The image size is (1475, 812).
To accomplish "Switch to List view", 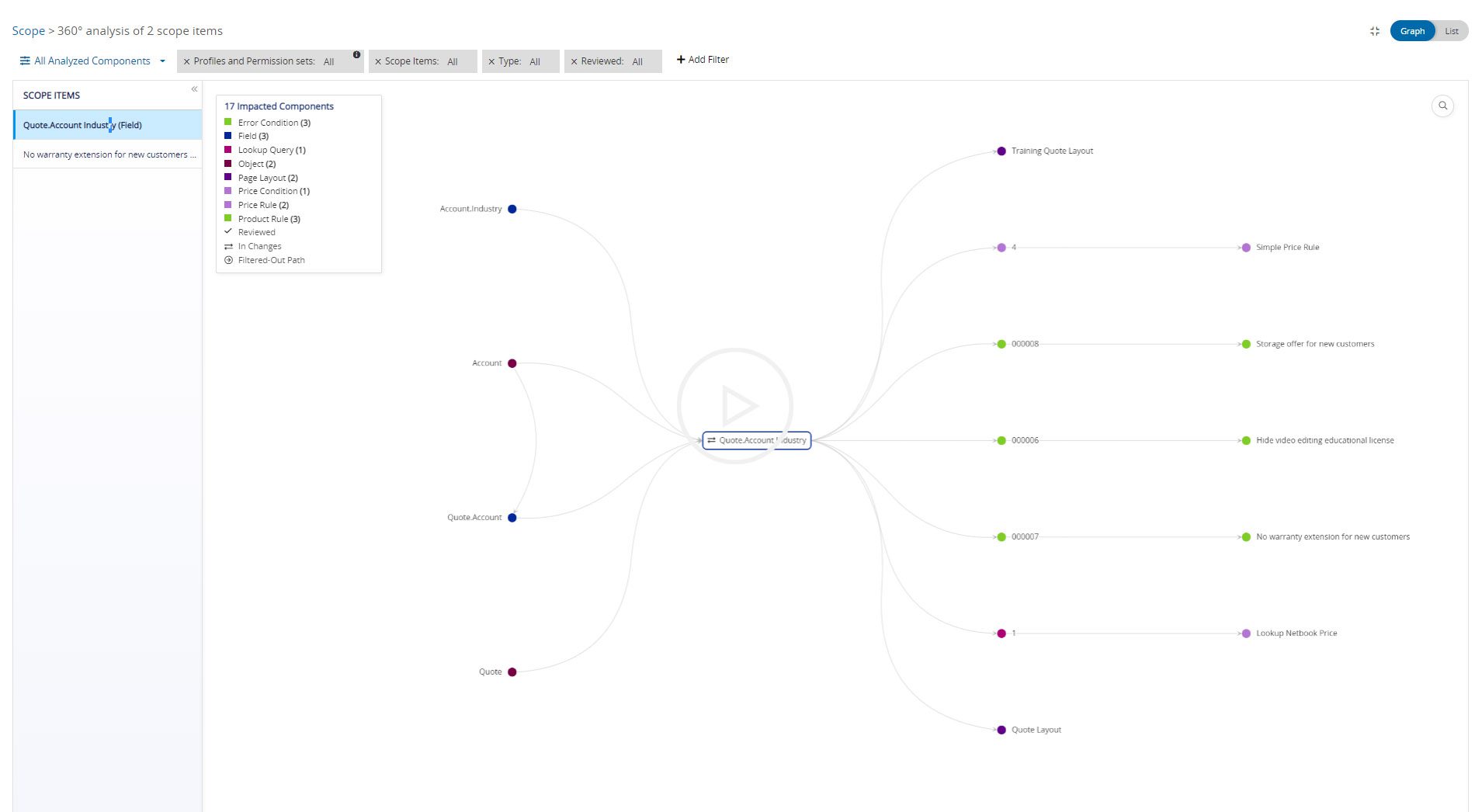I will coord(1451,31).
